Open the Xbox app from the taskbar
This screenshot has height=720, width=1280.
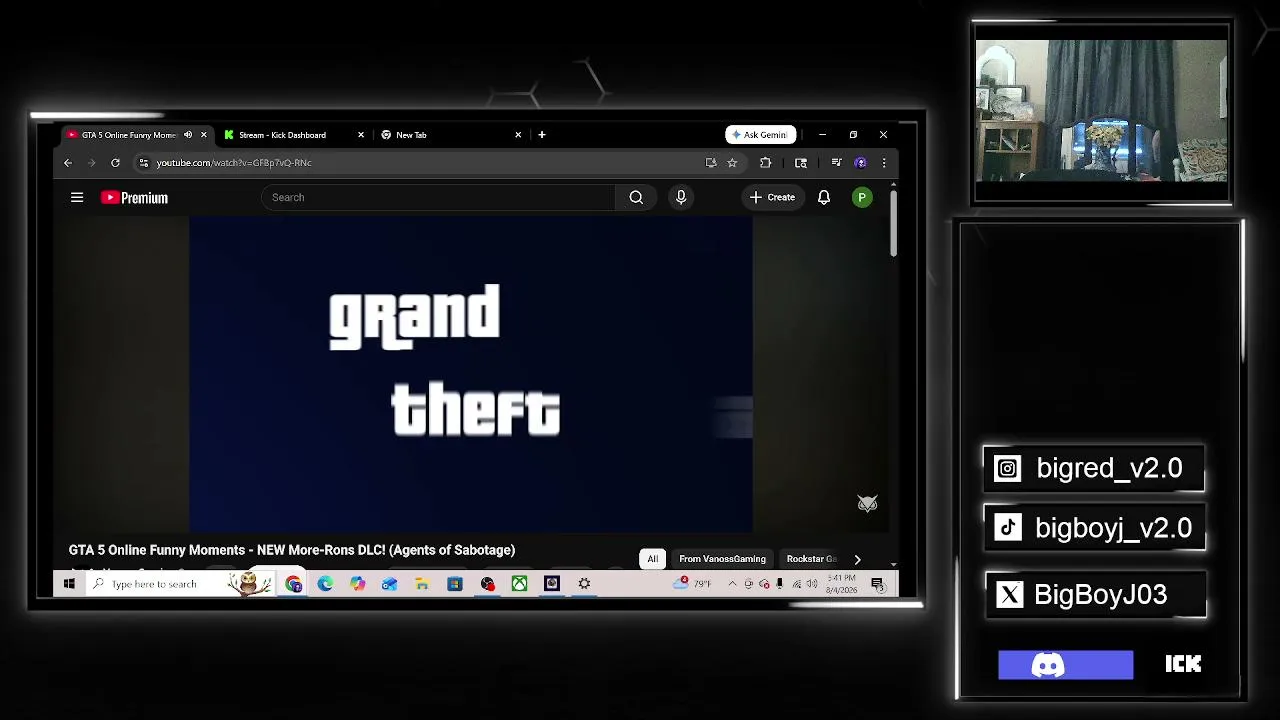[520, 584]
